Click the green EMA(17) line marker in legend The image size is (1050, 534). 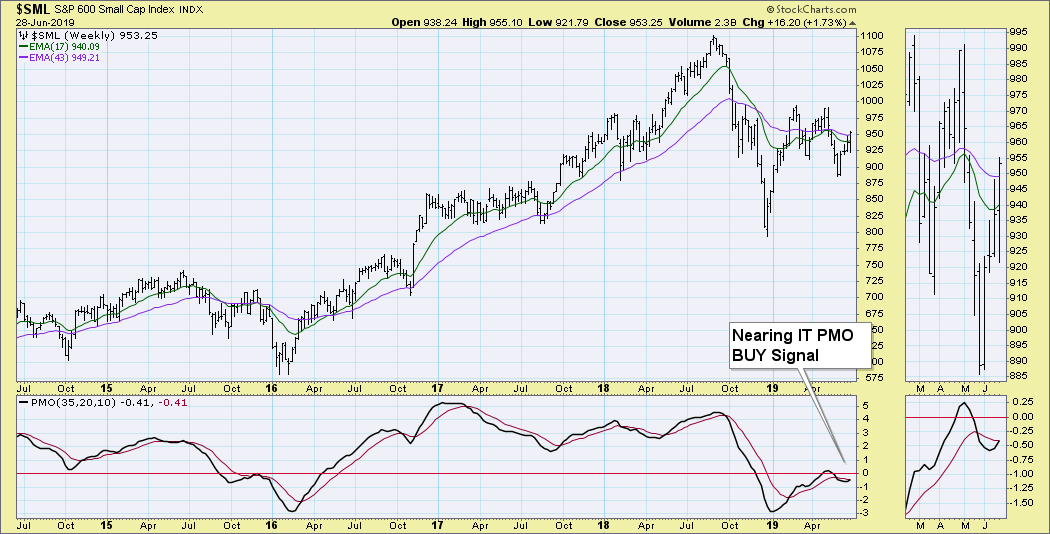[x=23, y=47]
